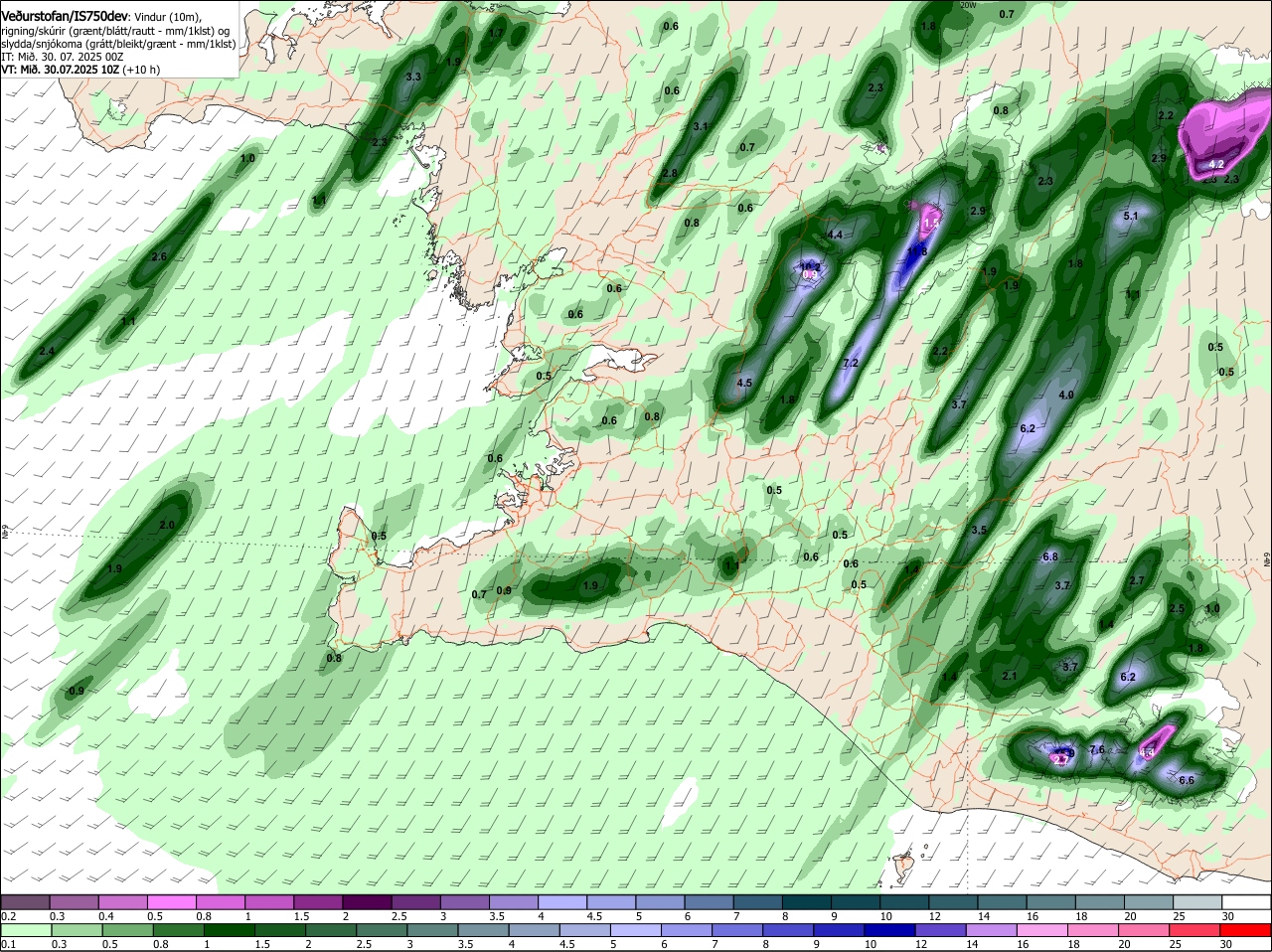Click the 5.1 precipitation value on the map
Screen dimensions: 1272x952
[1131, 216]
